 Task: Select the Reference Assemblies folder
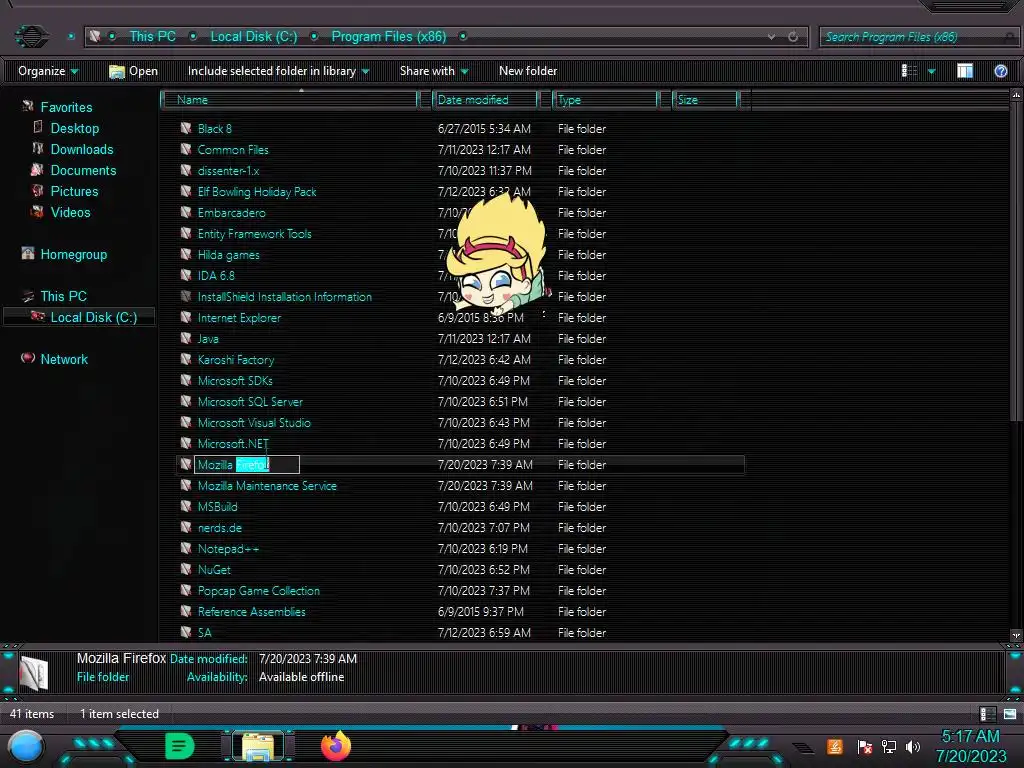[251, 611]
